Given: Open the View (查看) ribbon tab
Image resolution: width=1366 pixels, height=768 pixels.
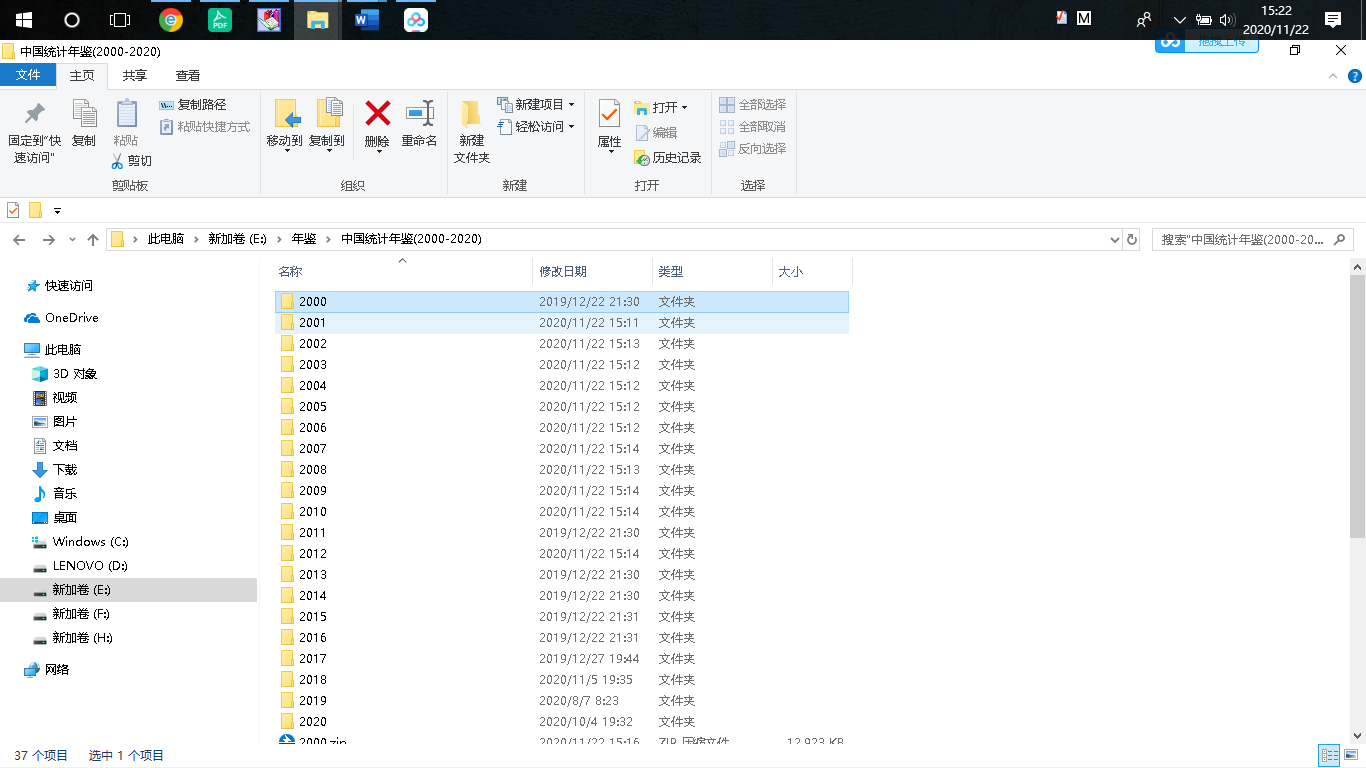Looking at the screenshot, I should click(187, 75).
